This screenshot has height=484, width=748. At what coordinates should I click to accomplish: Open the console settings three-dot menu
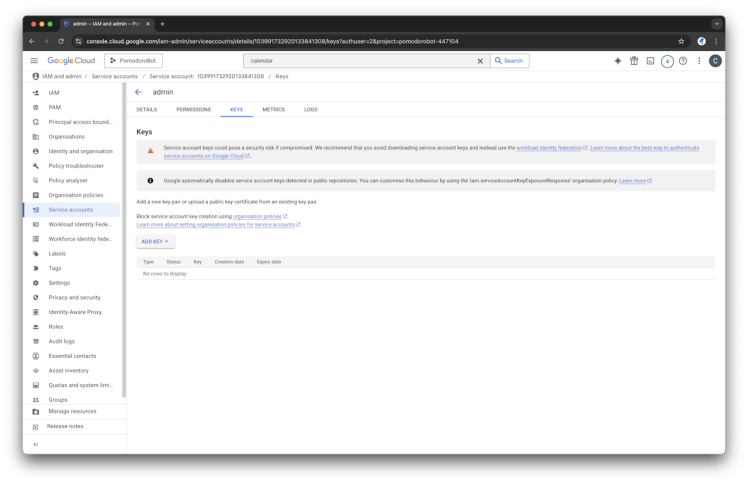[699, 61]
